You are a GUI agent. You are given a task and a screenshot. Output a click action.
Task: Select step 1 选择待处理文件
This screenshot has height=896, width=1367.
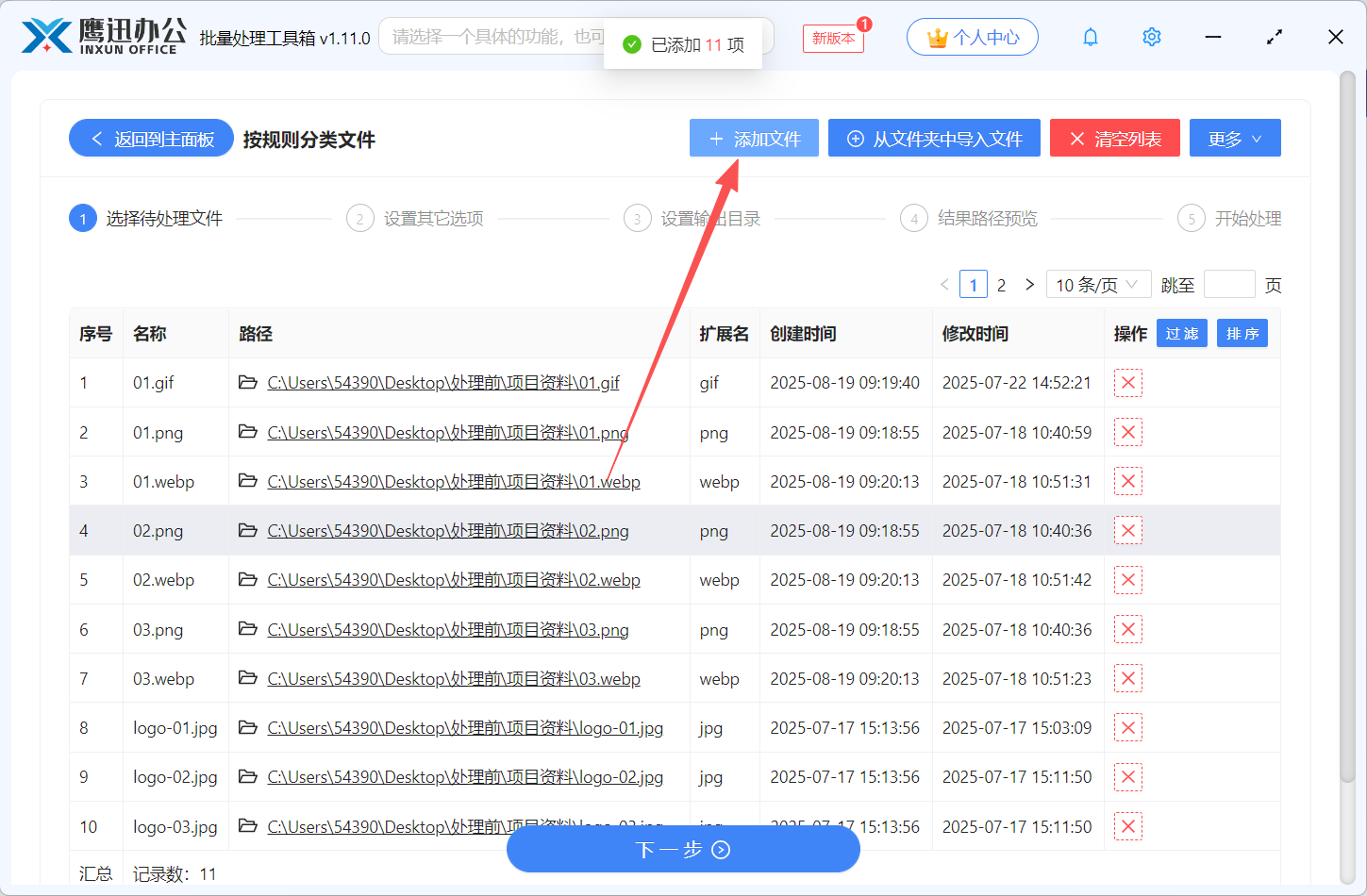[146, 219]
